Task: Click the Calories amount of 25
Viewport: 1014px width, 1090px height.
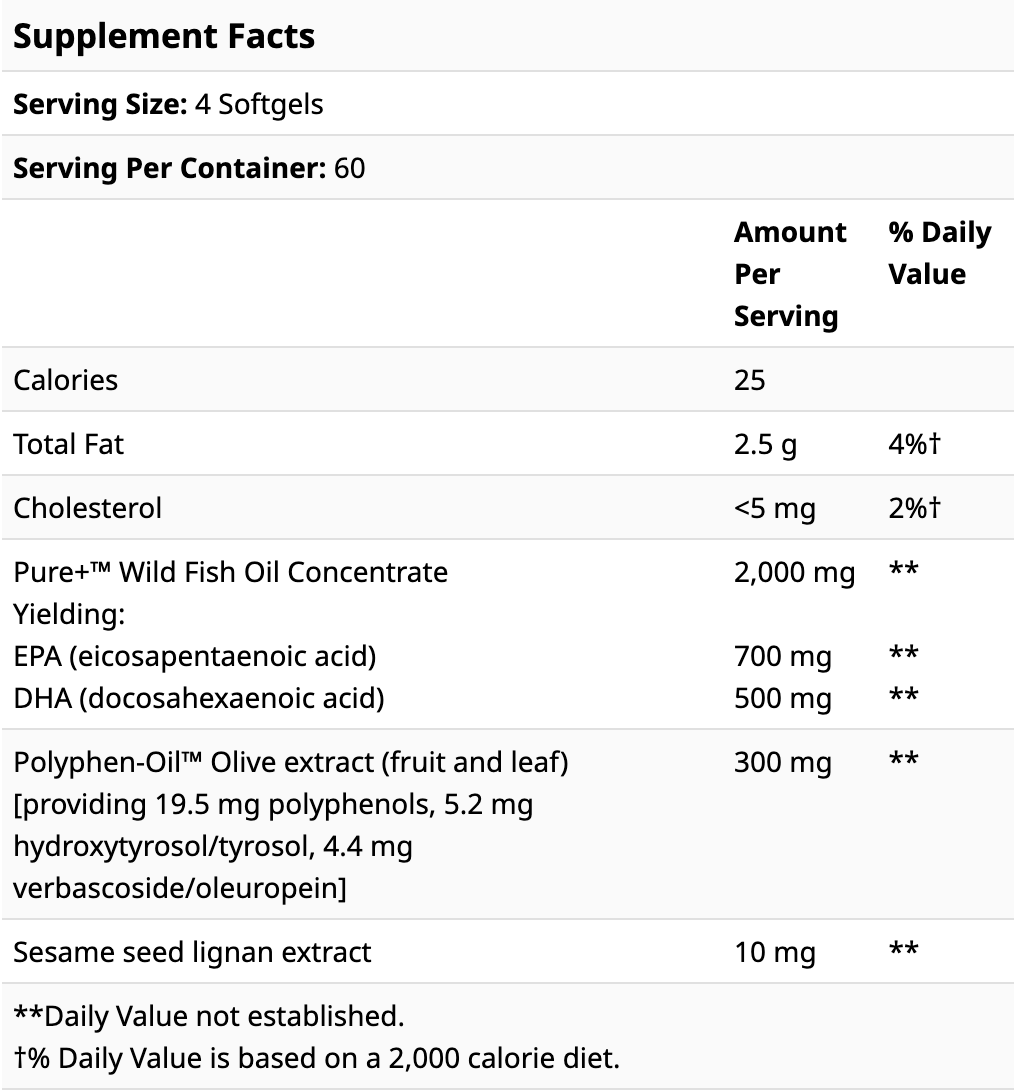Action: [749, 380]
